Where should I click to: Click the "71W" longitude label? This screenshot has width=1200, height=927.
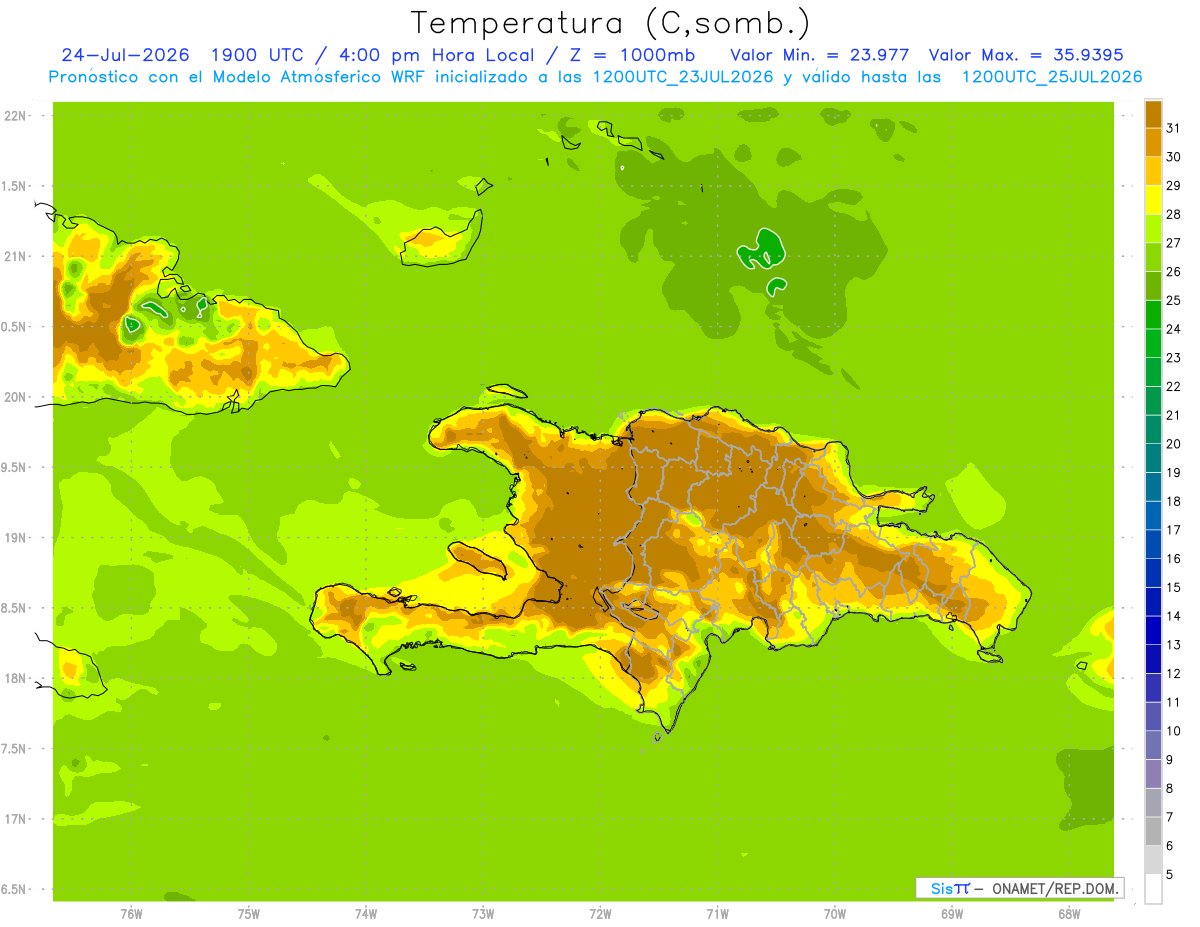[x=717, y=913]
